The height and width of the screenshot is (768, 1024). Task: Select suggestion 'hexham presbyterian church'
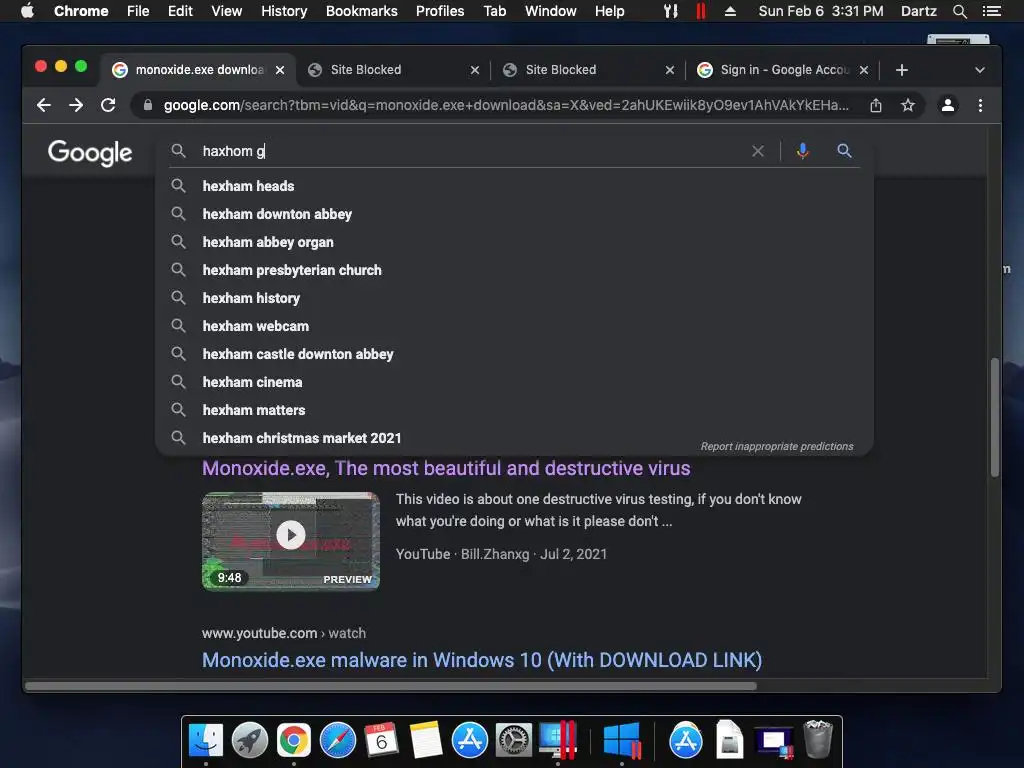(x=515, y=270)
